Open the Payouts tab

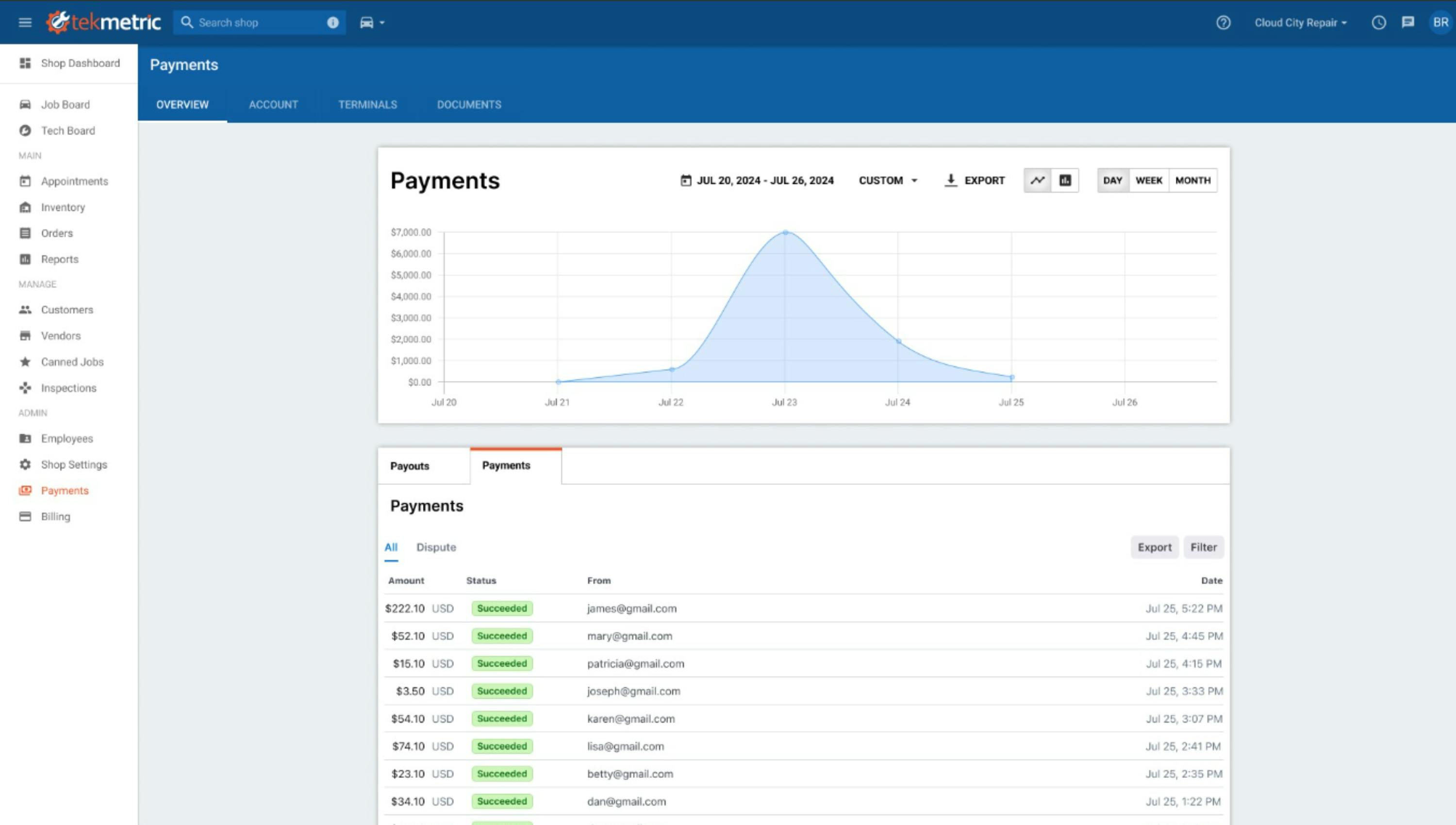click(x=410, y=466)
